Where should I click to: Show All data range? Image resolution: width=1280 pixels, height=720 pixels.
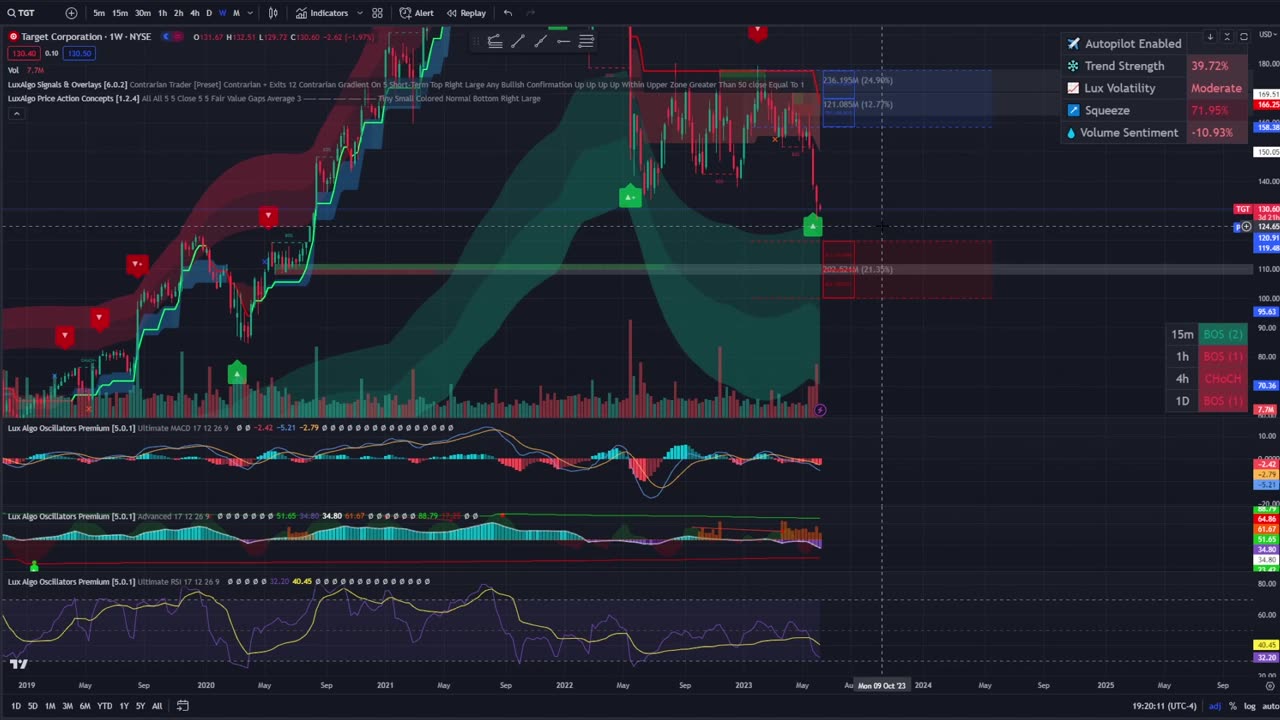(157, 706)
